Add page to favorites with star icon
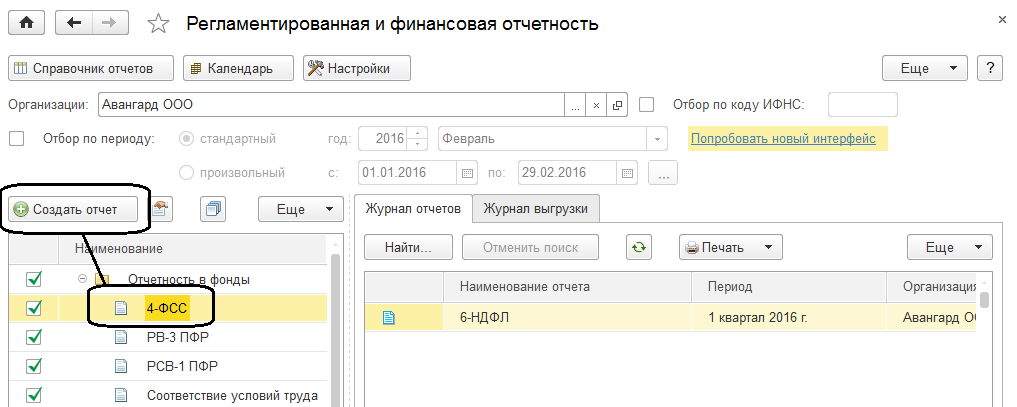1017x407 pixels. (158, 23)
